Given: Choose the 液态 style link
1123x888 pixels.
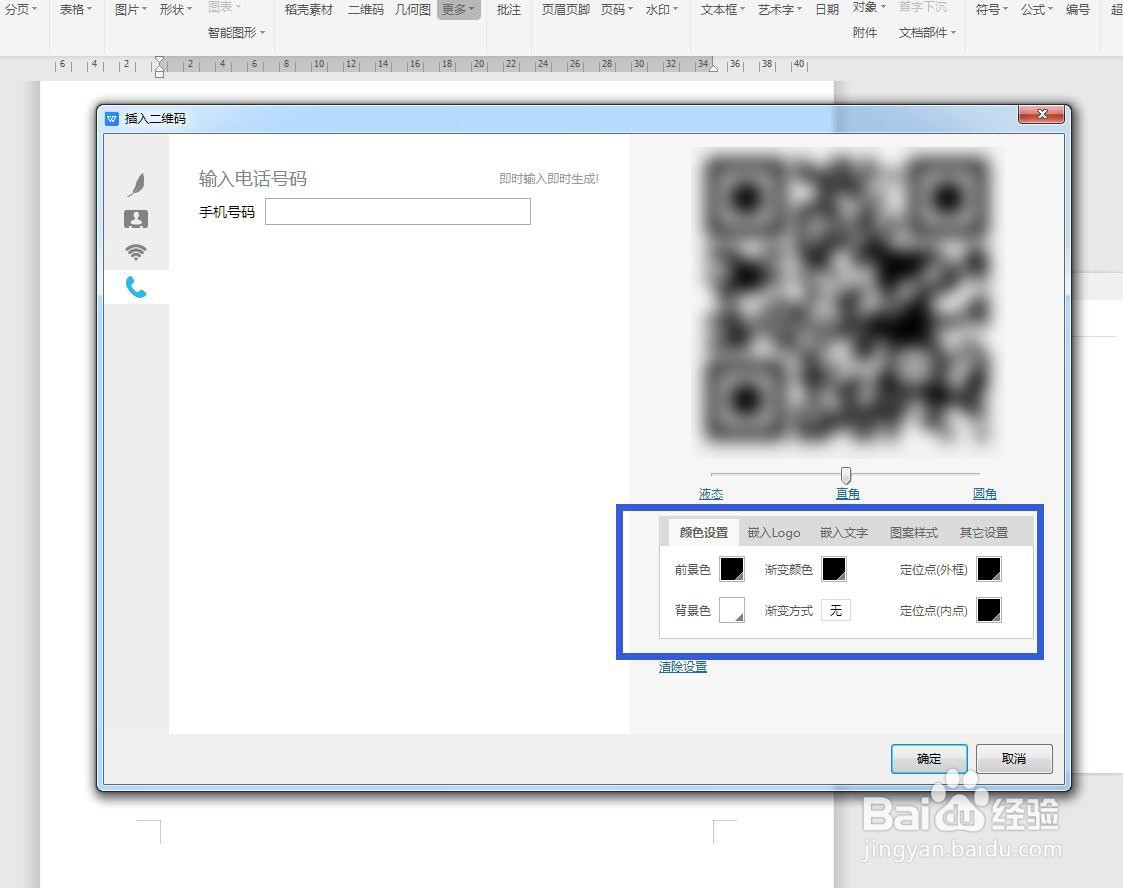Looking at the screenshot, I should pos(710,494).
